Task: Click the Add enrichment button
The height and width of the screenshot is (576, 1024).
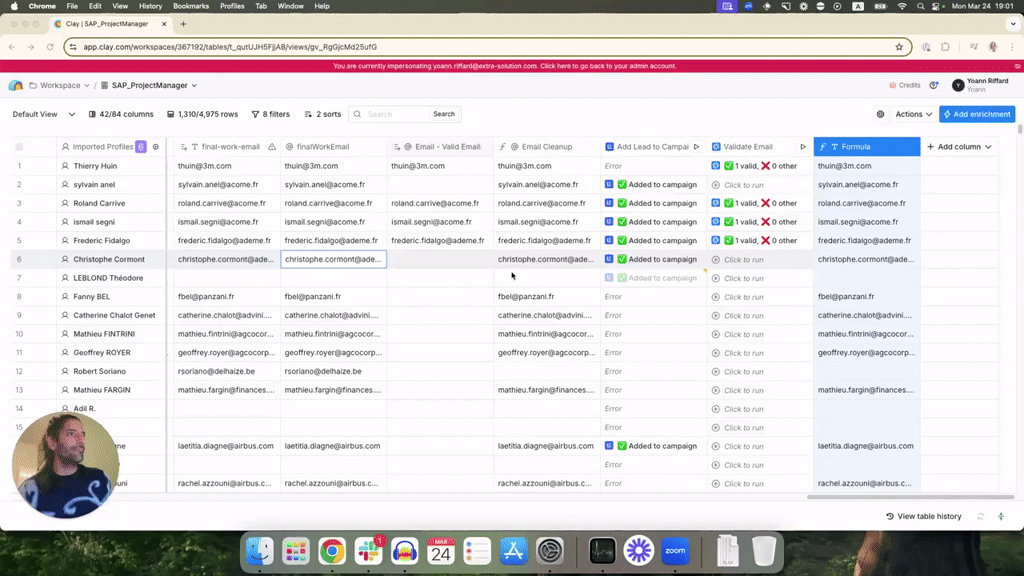Action: (x=977, y=114)
